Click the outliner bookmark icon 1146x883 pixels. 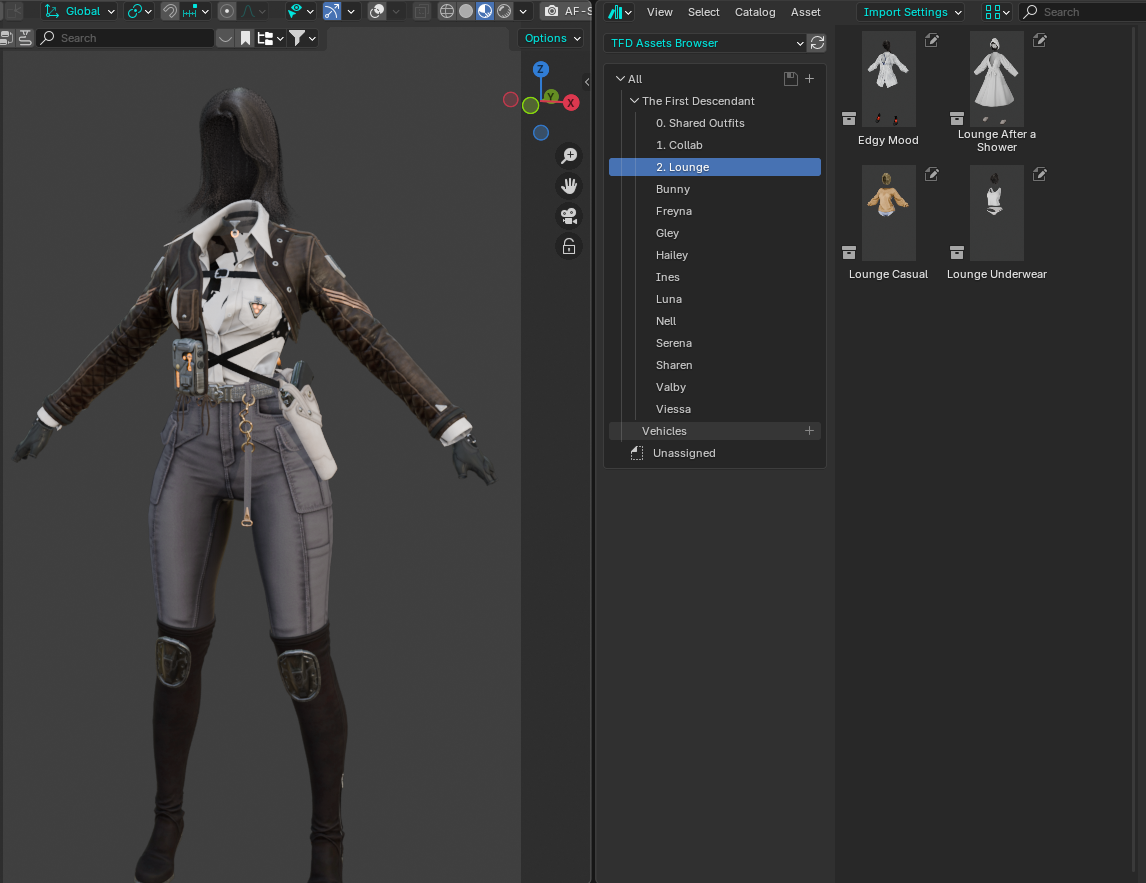[246, 38]
